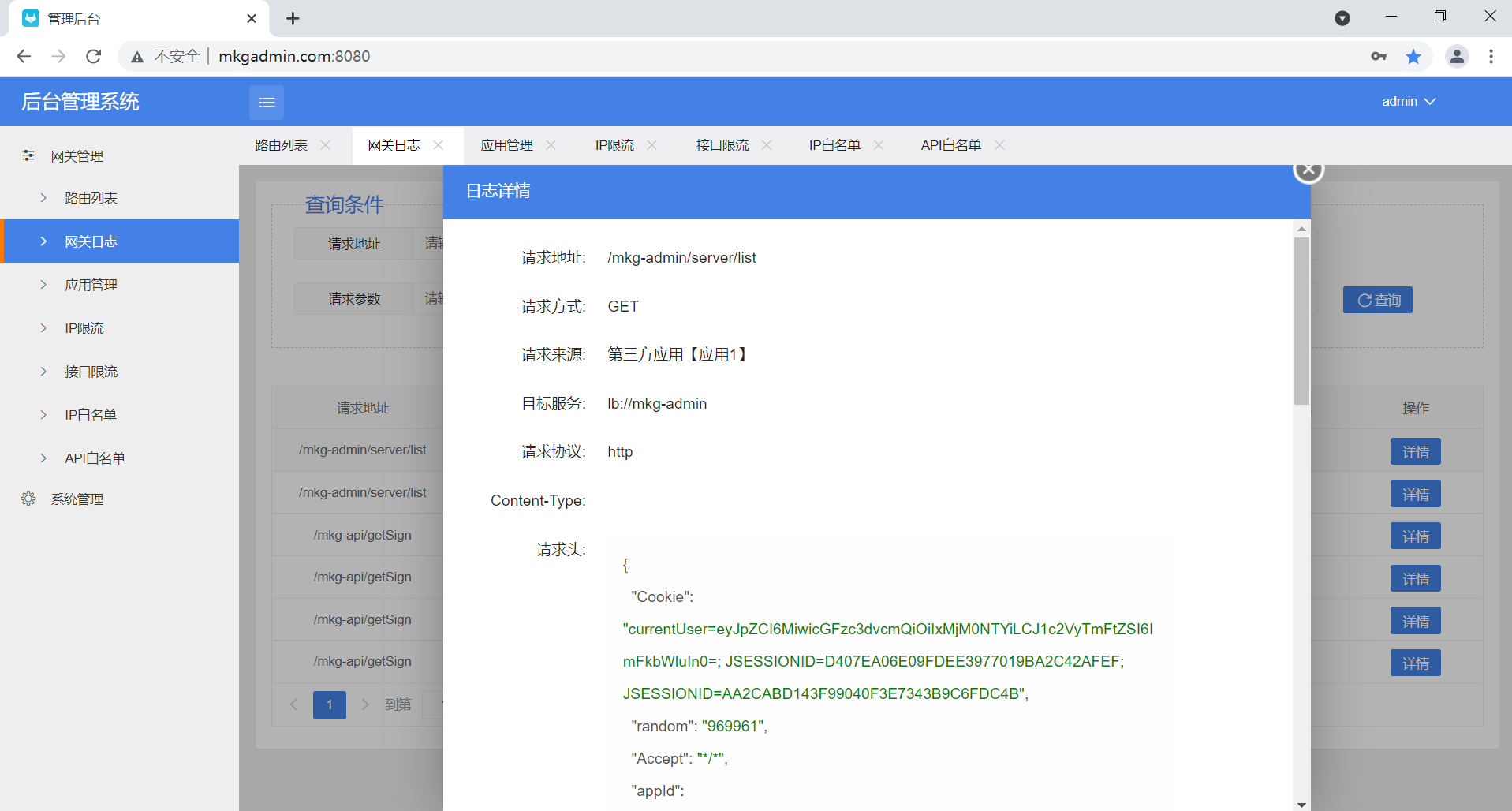Go to next page in pagination

(x=365, y=704)
